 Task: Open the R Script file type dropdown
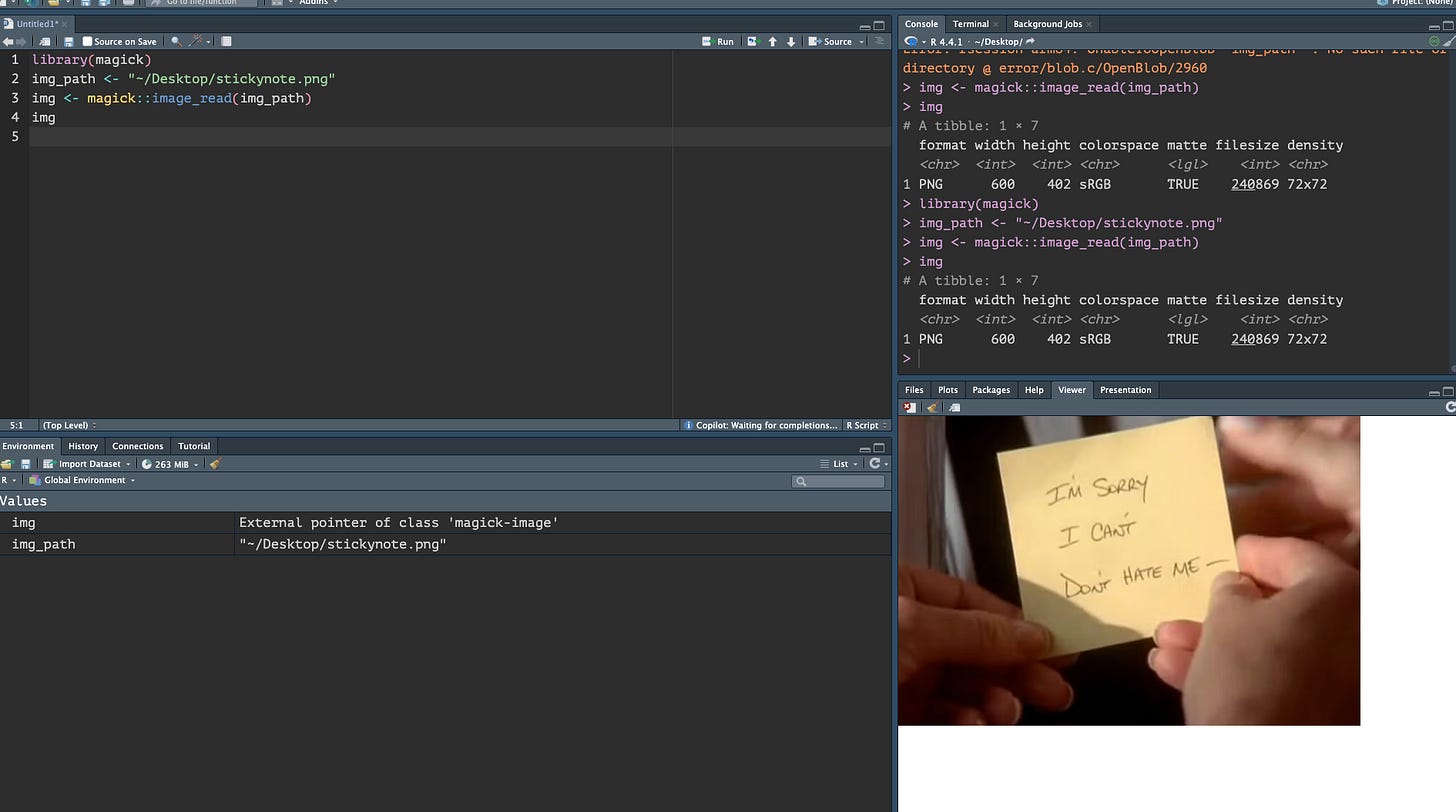pos(866,425)
